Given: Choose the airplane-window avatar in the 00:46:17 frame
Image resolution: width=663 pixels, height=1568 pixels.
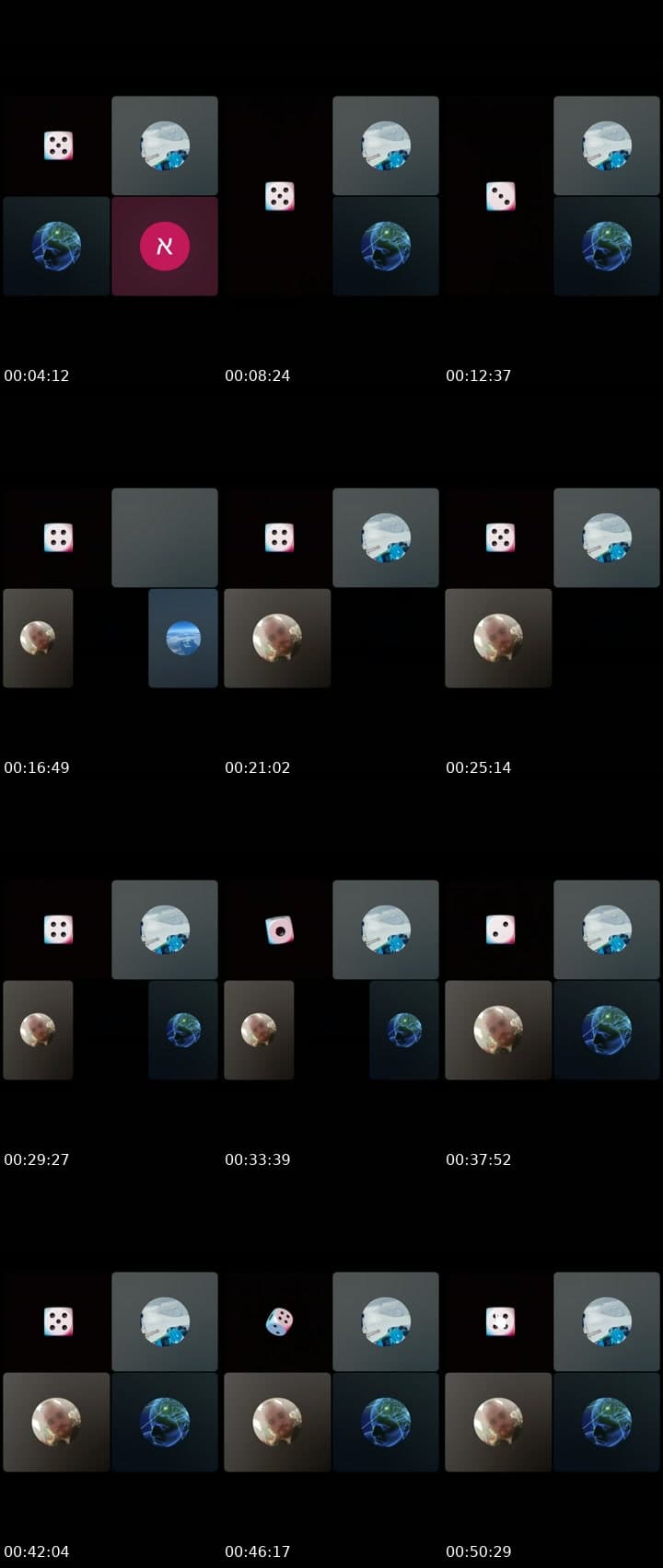Looking at the screenshot, I should tap(386, 1321).
